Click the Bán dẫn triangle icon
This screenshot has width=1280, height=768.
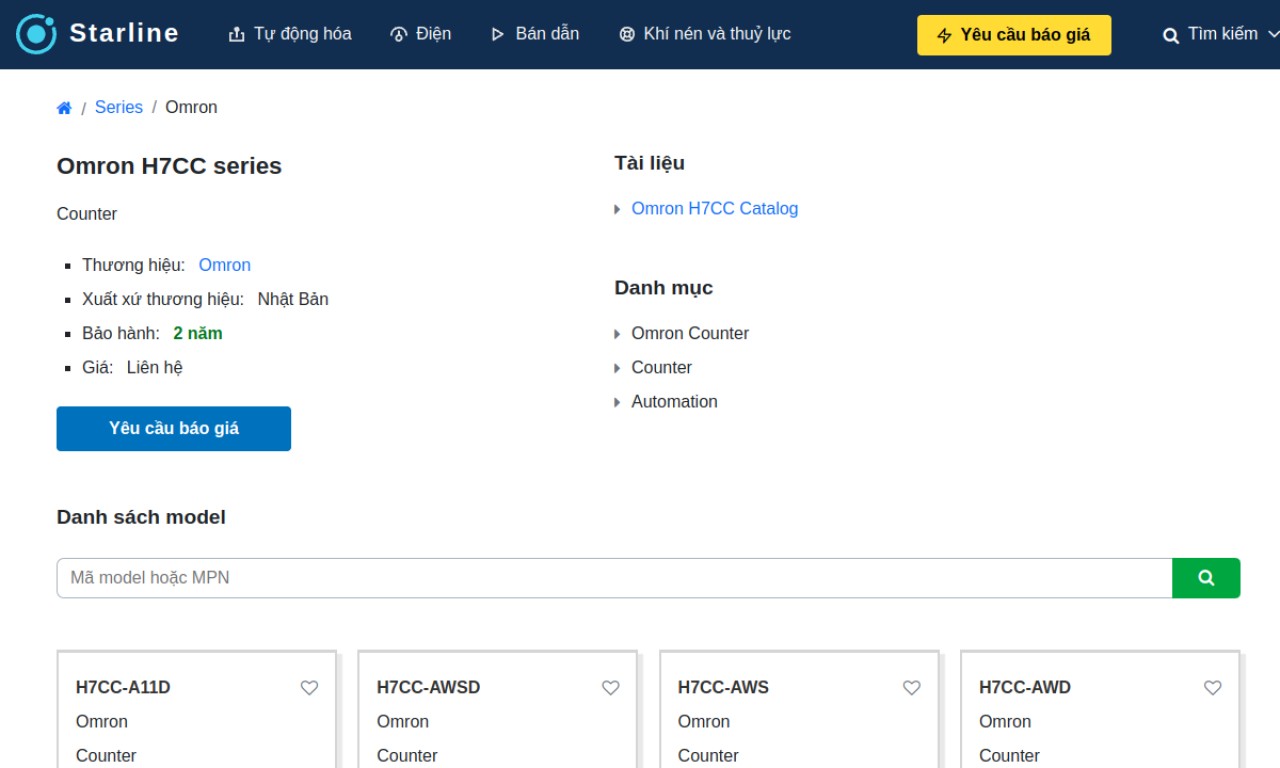click(498, 35)
